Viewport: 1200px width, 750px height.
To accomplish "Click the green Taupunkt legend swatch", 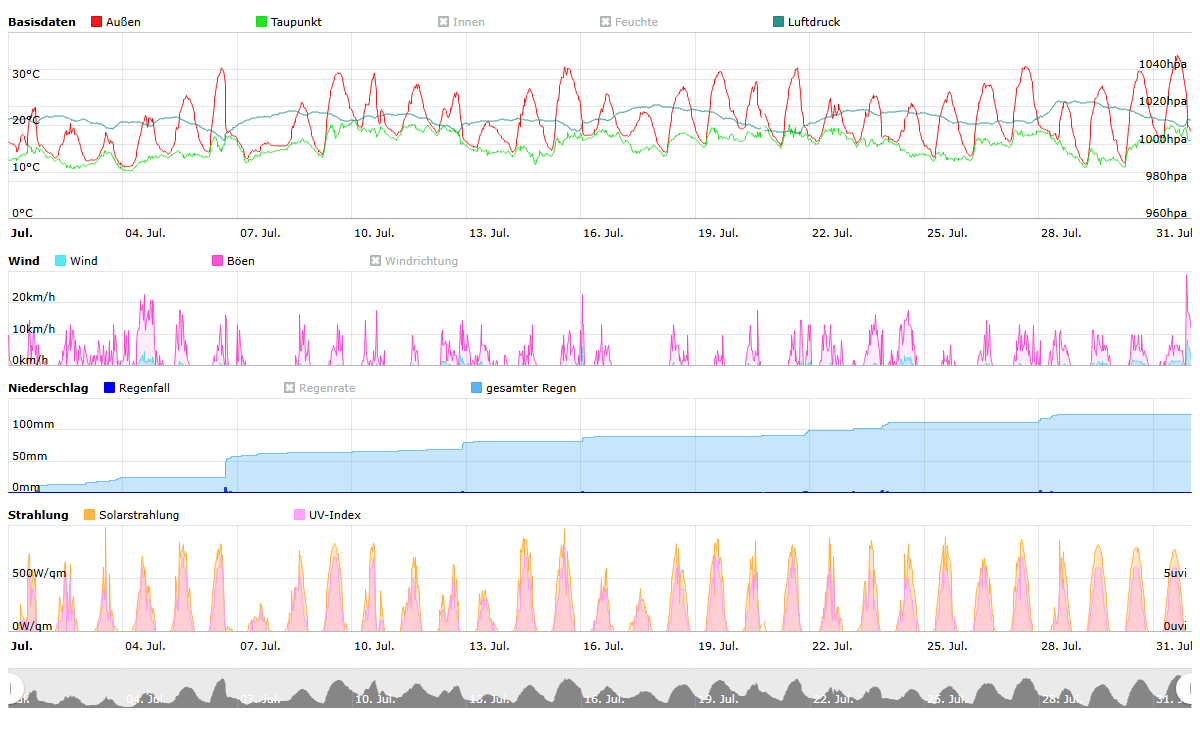I will point(262,22).
